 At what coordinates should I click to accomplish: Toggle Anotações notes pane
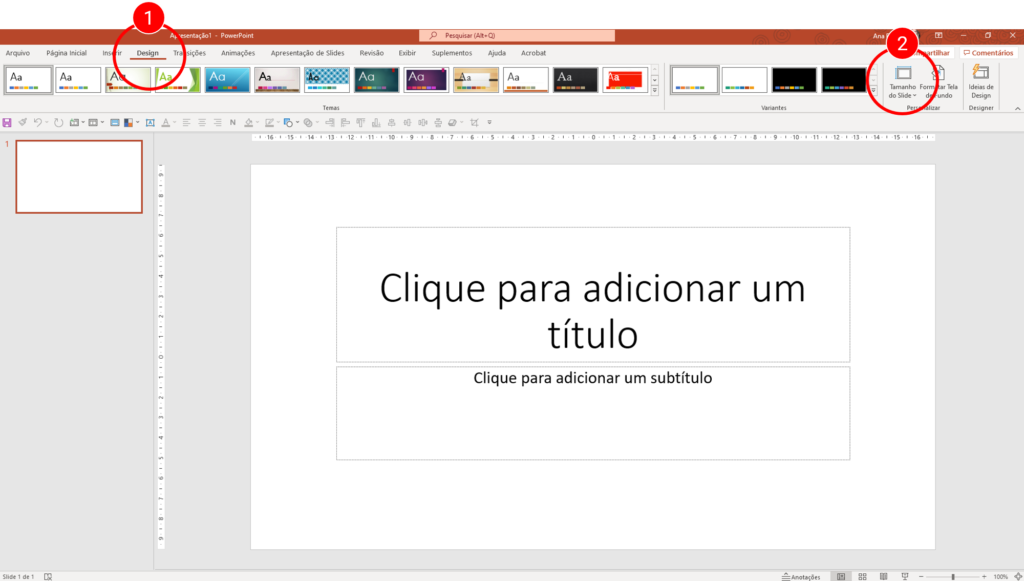[x=799, y=576]
